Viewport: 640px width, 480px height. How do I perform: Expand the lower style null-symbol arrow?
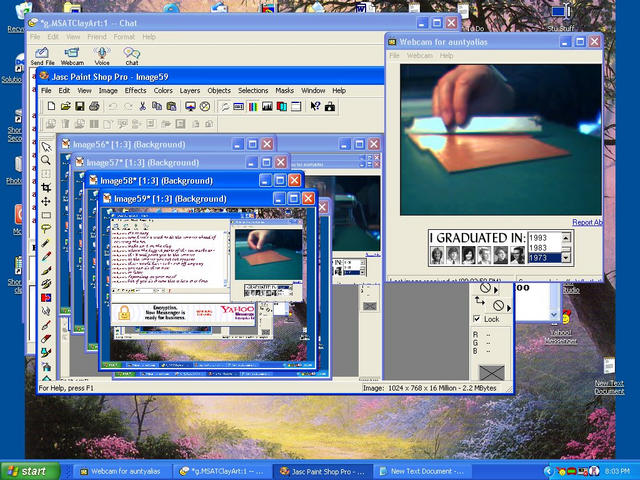click(x=509, y=308)
